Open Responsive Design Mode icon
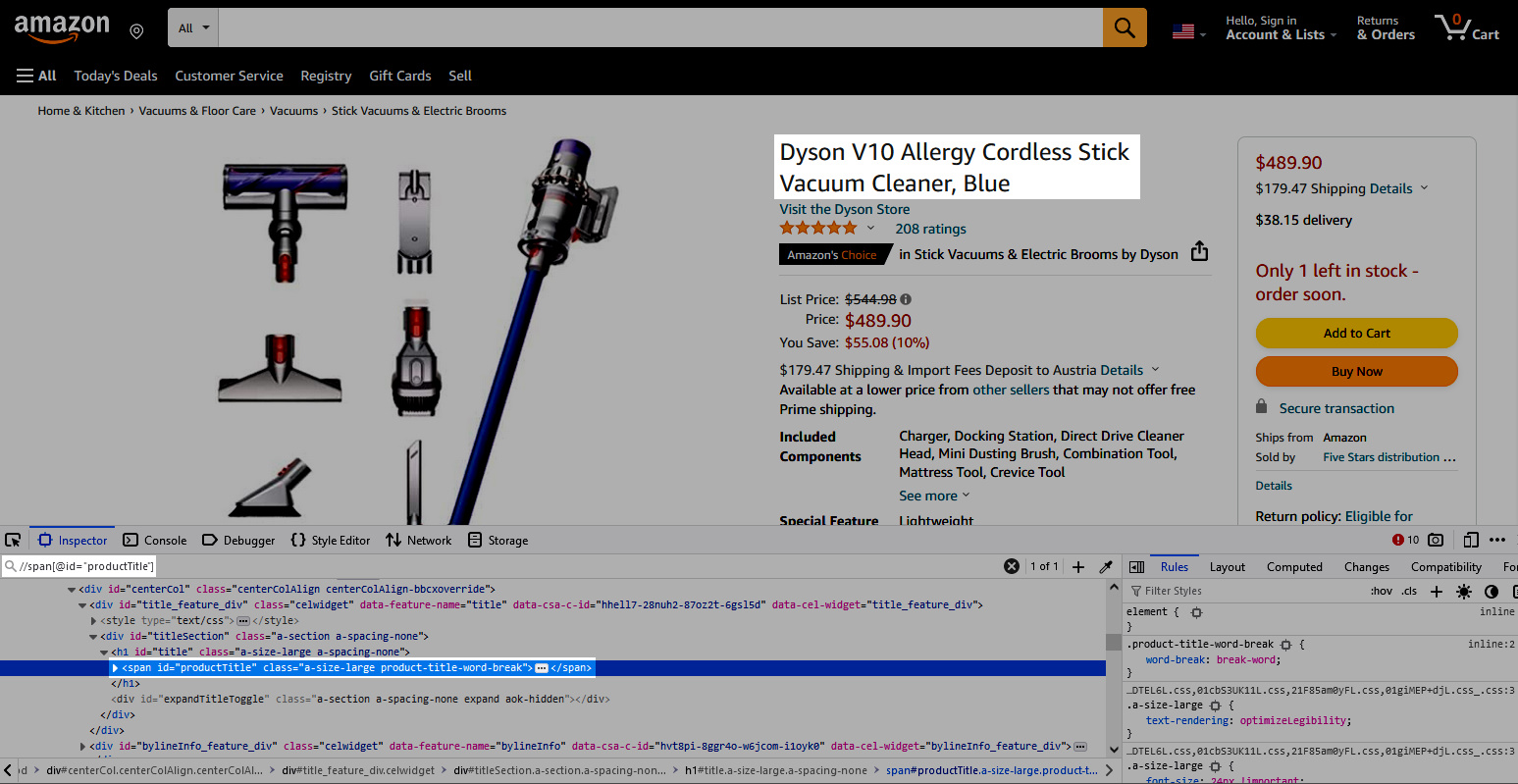The height and width of the screenshot is (784, 1518). (x=1470, y=540)
